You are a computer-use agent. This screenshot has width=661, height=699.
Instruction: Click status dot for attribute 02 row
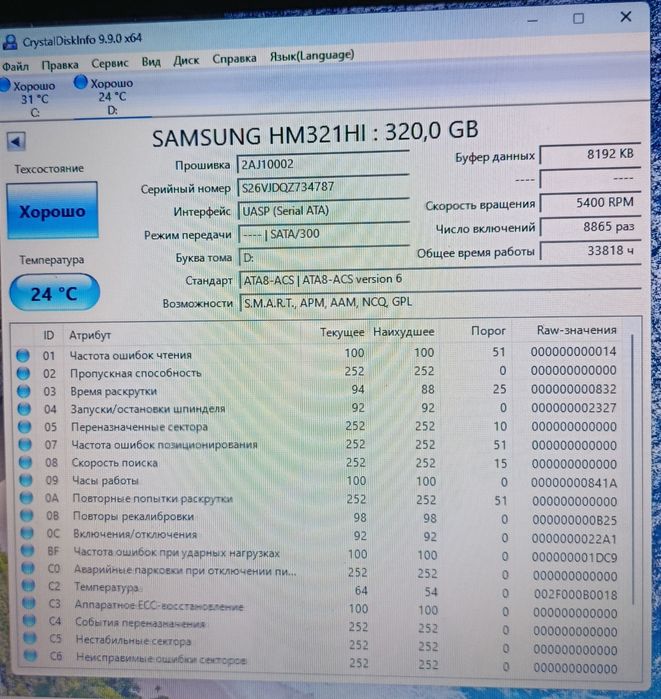click(23, 373)
